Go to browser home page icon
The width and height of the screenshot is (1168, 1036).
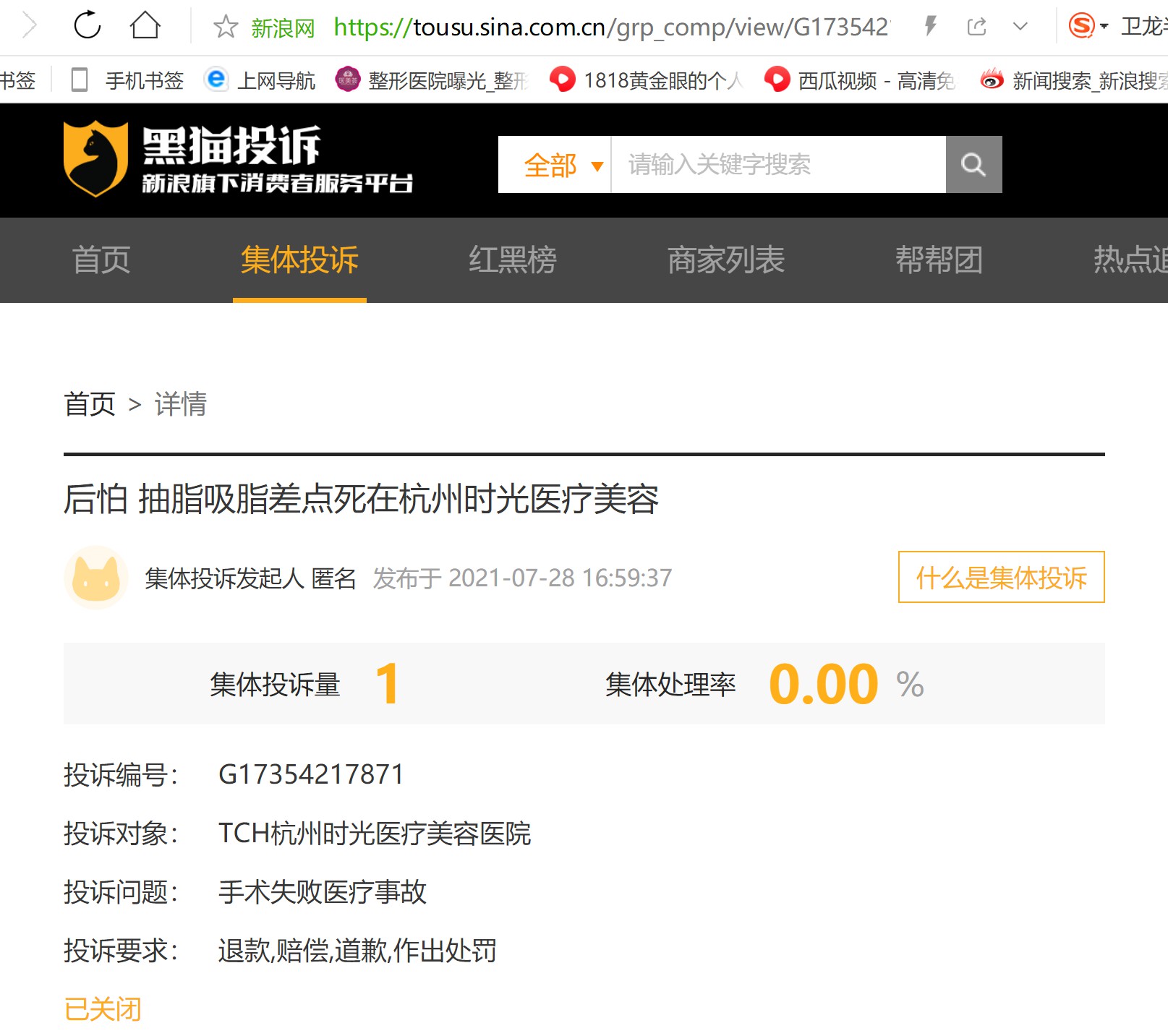[x=145, y=25]
